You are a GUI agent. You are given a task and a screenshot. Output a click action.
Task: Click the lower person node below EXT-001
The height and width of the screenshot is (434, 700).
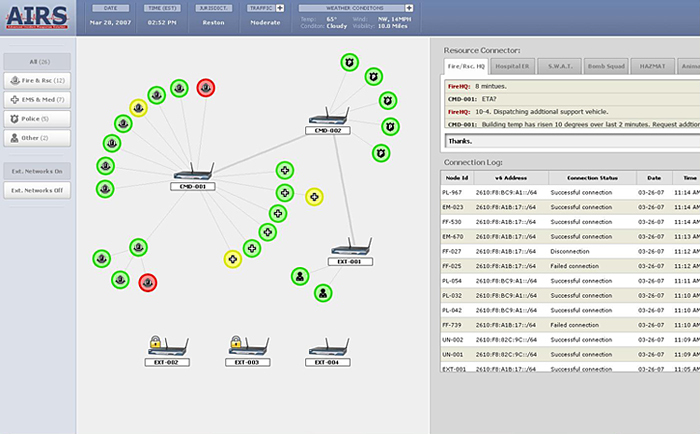[323, 293]
